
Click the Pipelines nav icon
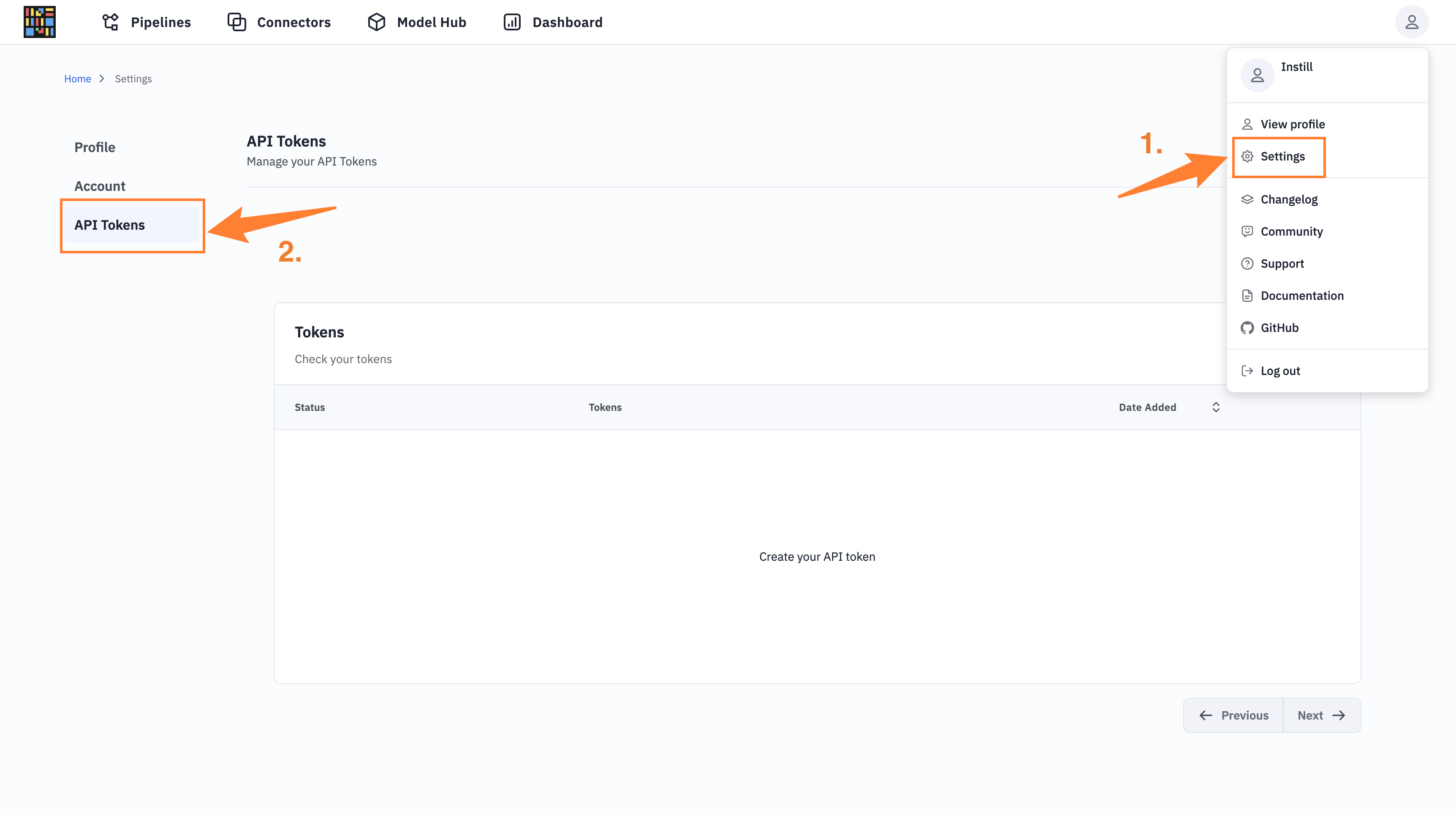point(110,22)
